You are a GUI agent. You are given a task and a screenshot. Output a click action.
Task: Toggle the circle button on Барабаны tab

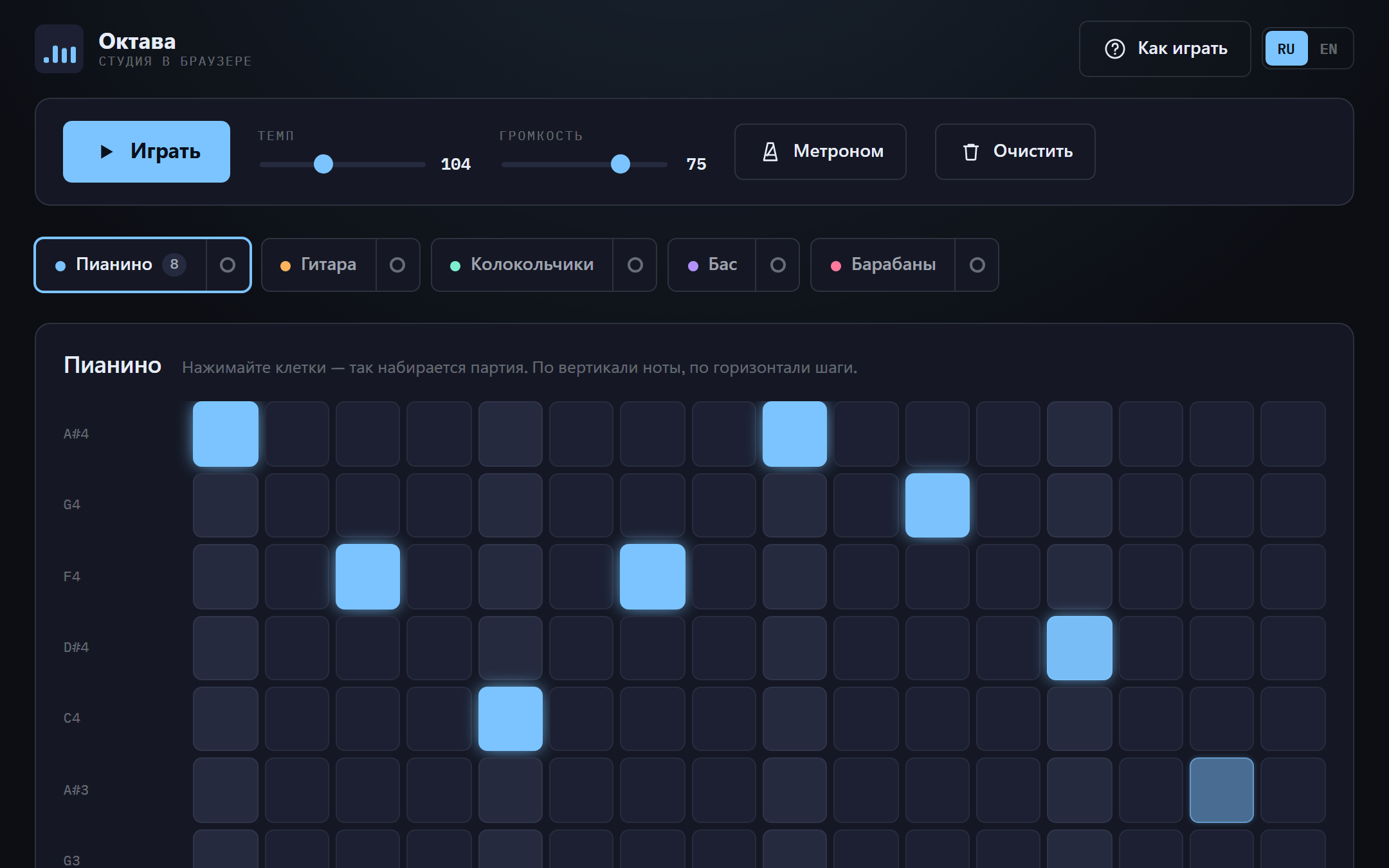[x=977, y=265]
